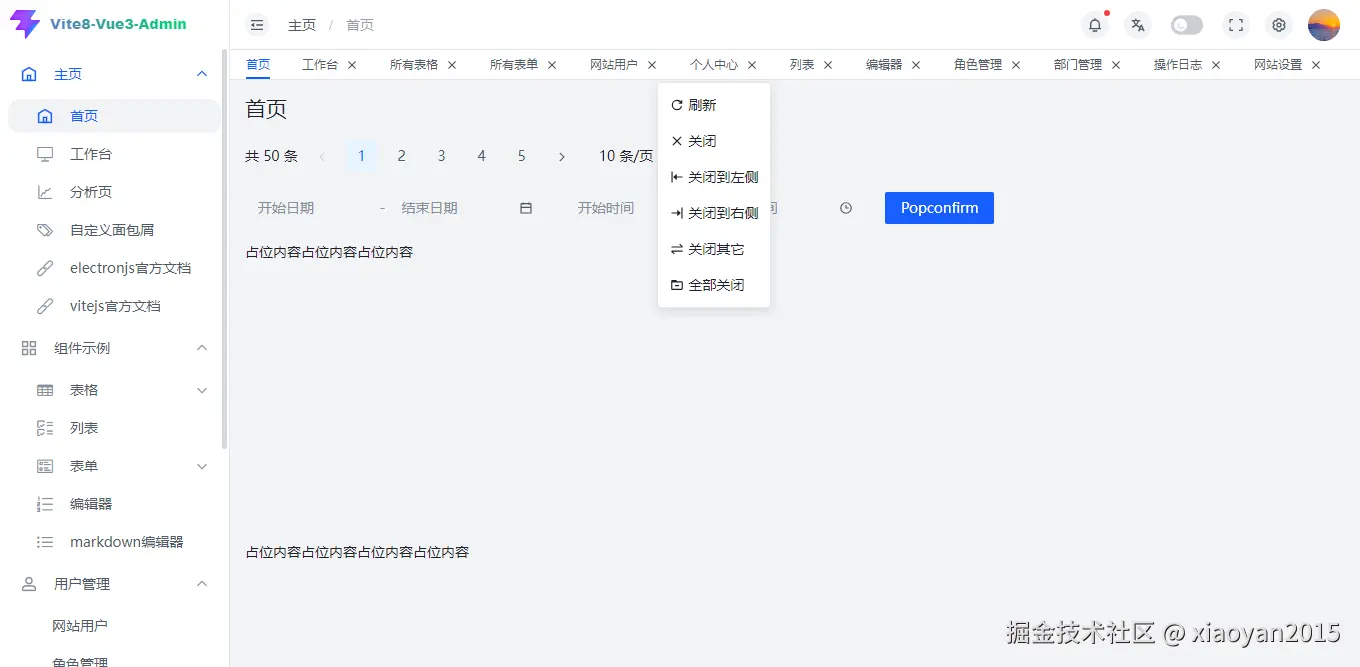Screen dimensions: 1360x667
Task: Open markdown编辑器 in the sidebar
Action: pos(114,542)
